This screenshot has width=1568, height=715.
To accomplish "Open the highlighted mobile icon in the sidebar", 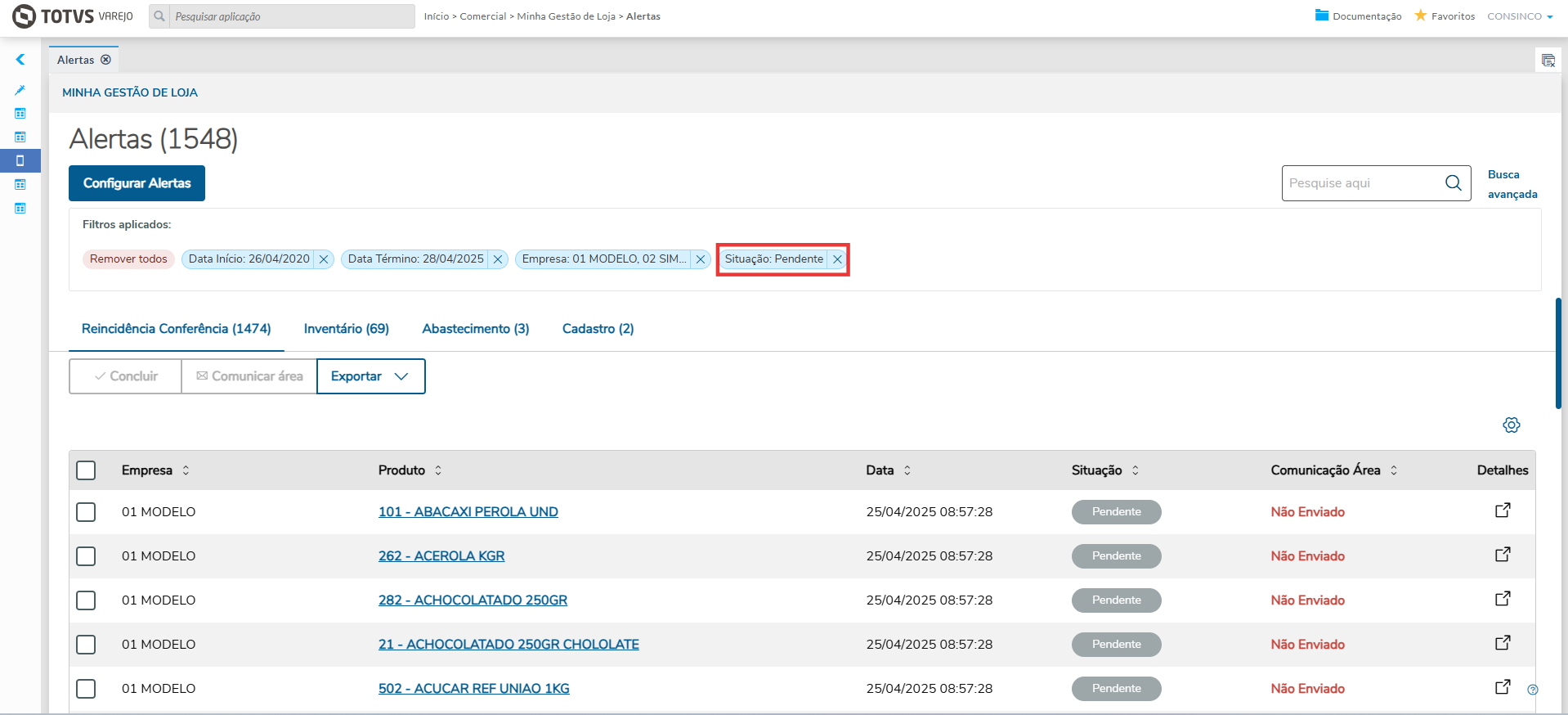I will [x=20, y=160].
